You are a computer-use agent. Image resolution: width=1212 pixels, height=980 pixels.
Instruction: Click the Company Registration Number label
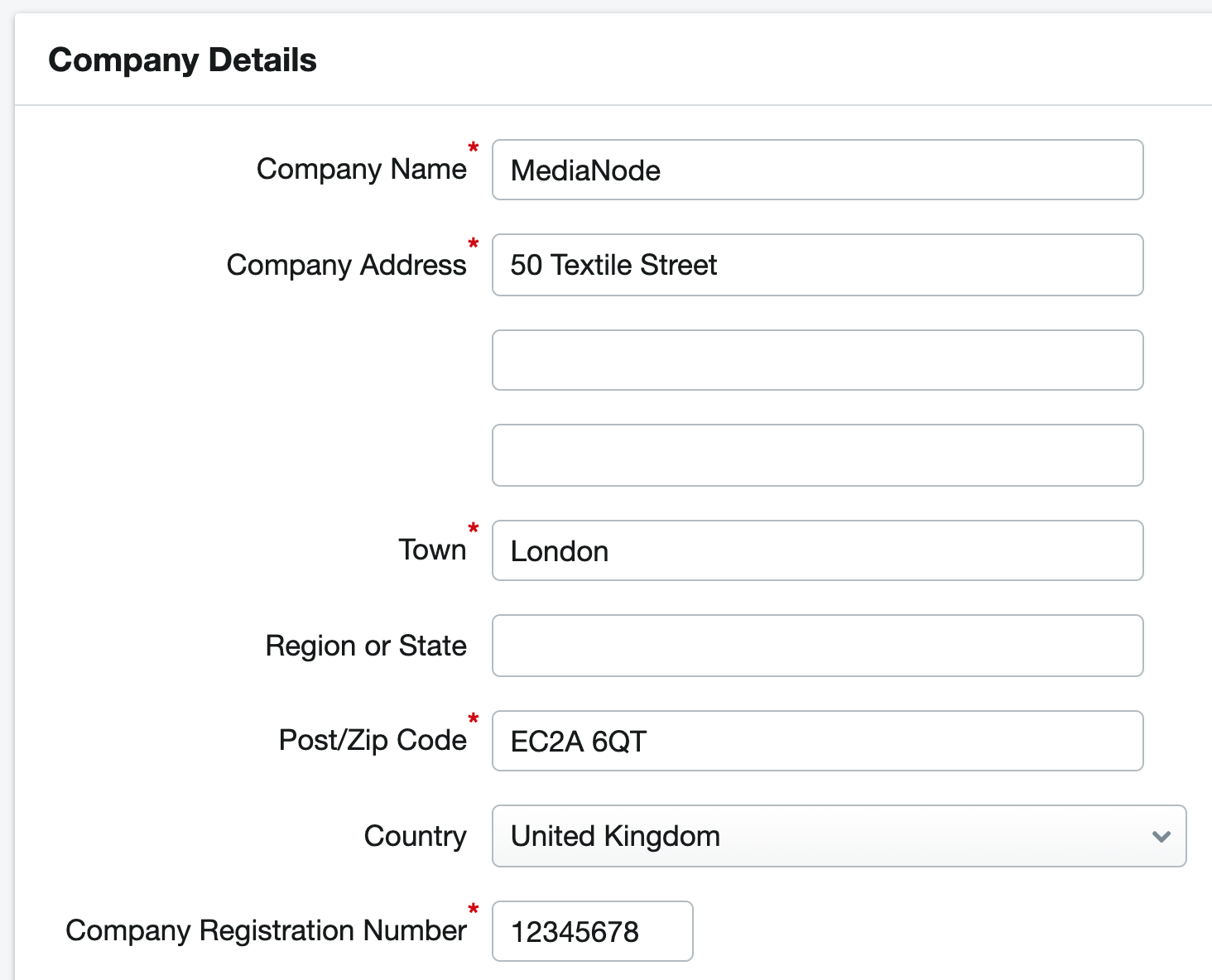click(x=266, y=930)
